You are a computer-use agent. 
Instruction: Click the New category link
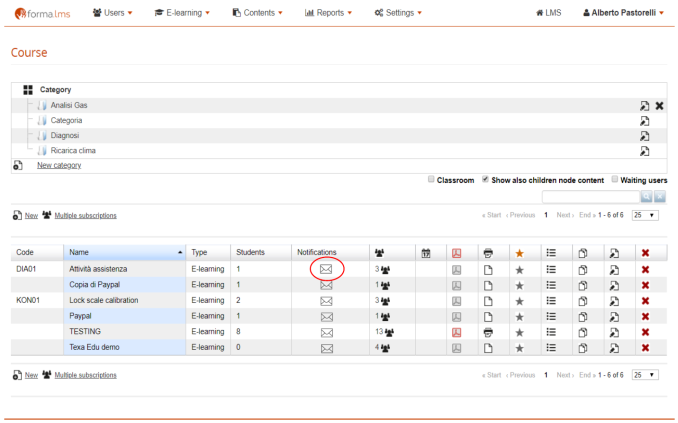59,165
